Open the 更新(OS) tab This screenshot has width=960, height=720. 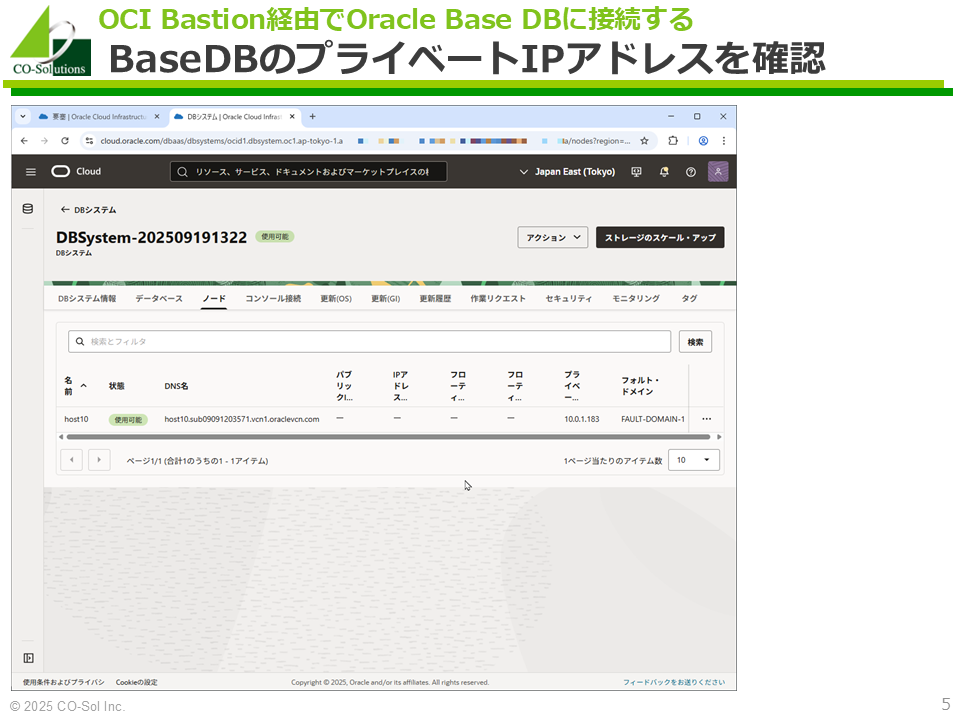pos(336,299)
